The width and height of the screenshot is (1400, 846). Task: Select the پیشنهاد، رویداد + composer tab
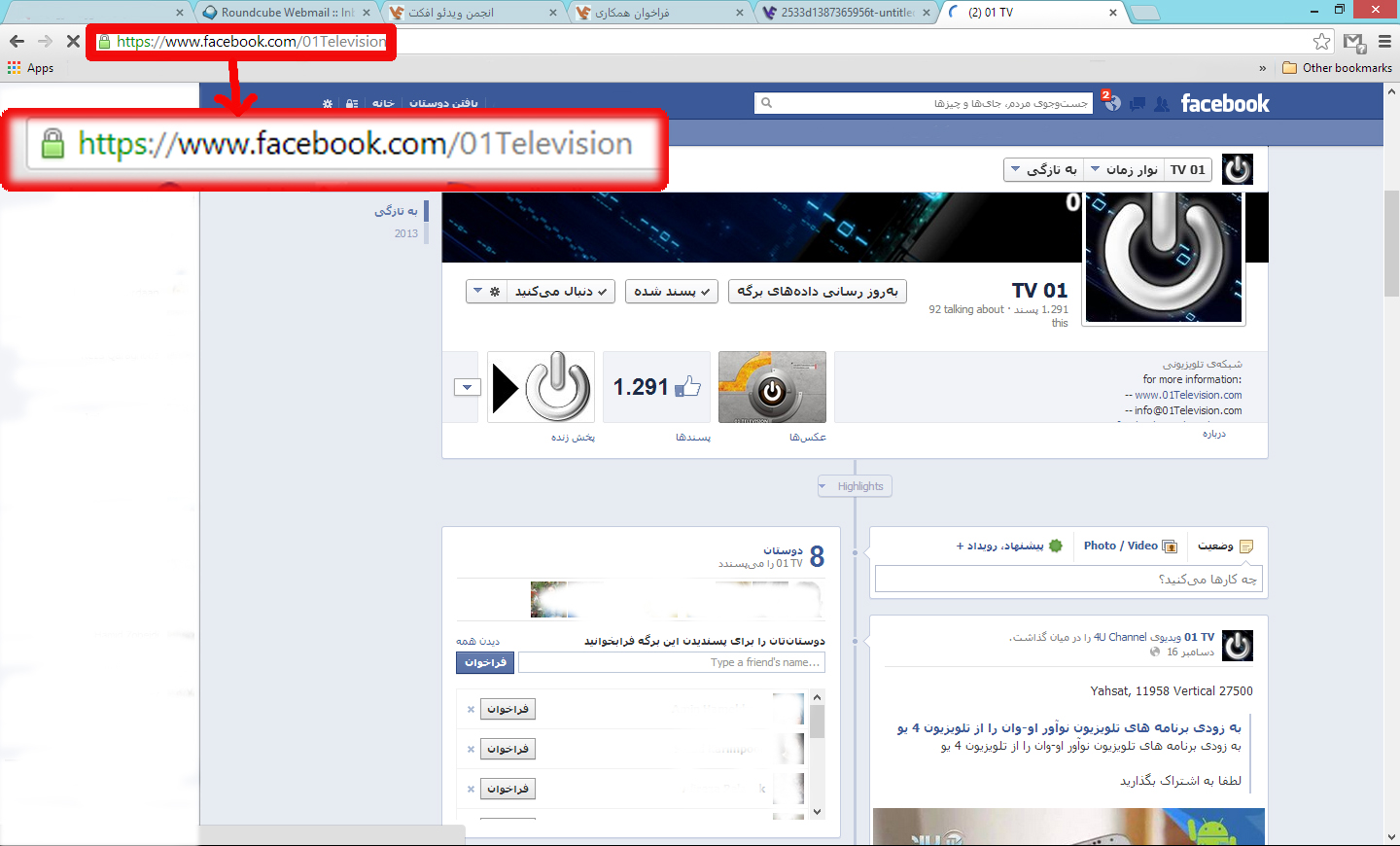click(x=1009, y=546)
